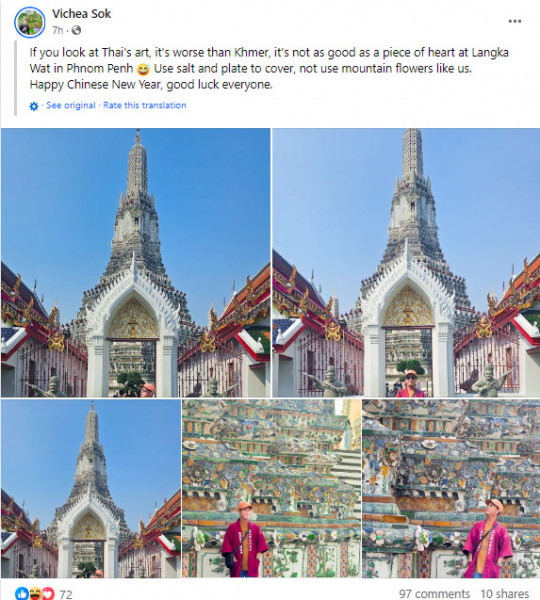
Task: View the 10 shares list
Action: [505, 594]
